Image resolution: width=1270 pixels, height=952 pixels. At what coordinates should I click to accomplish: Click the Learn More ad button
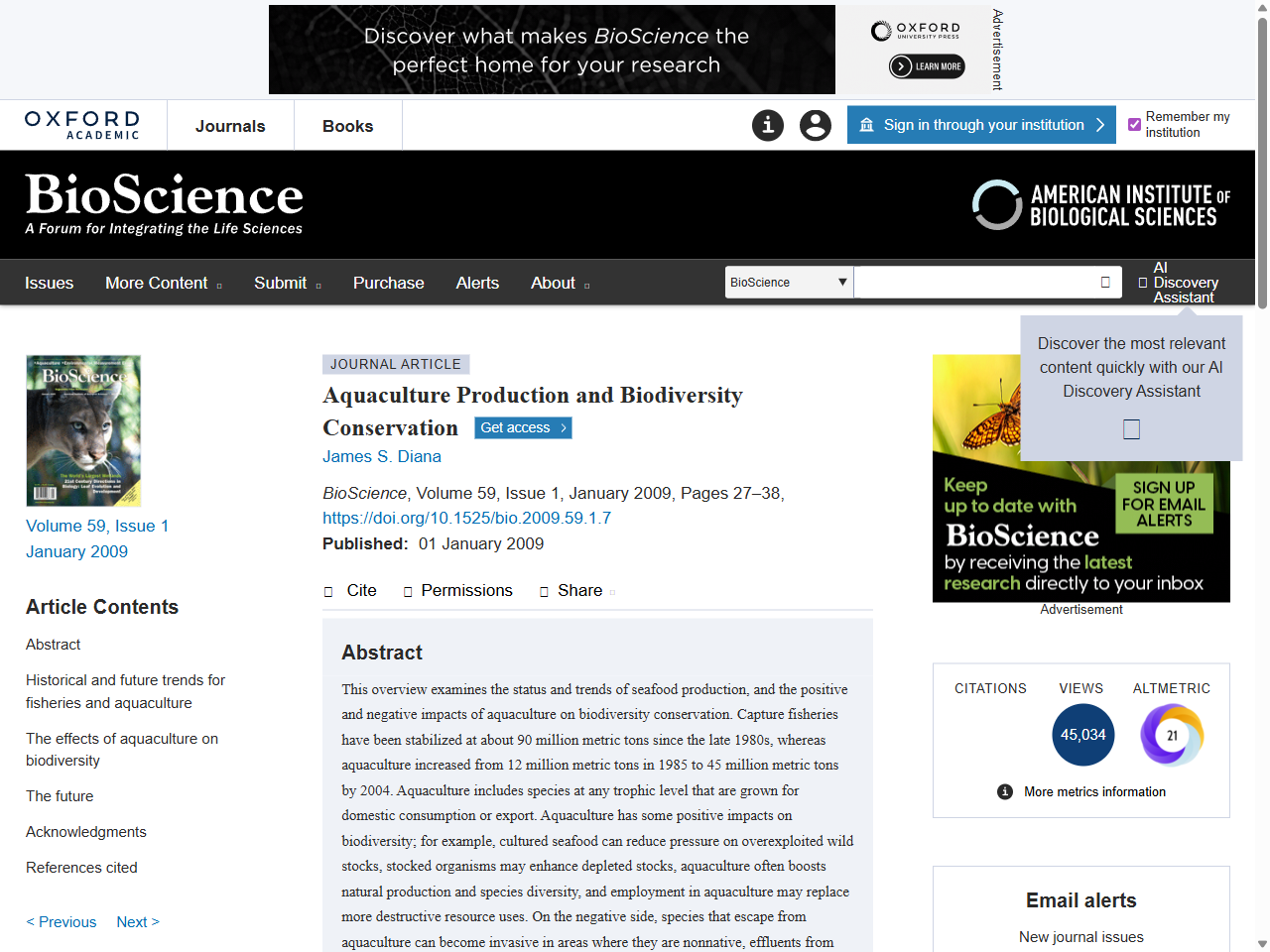point(927,66)
